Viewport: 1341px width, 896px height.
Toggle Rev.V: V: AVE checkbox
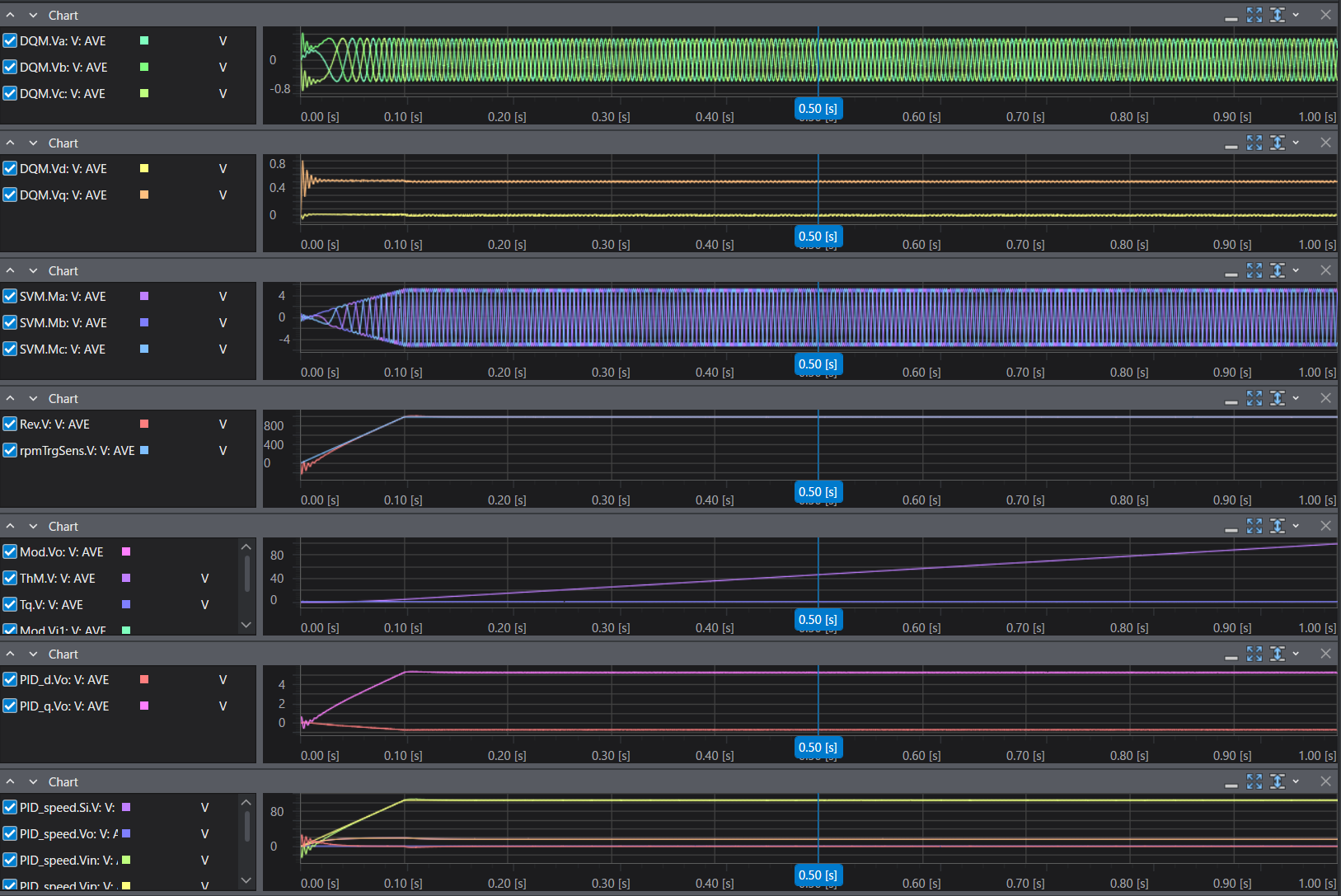[x=10, y=424]
